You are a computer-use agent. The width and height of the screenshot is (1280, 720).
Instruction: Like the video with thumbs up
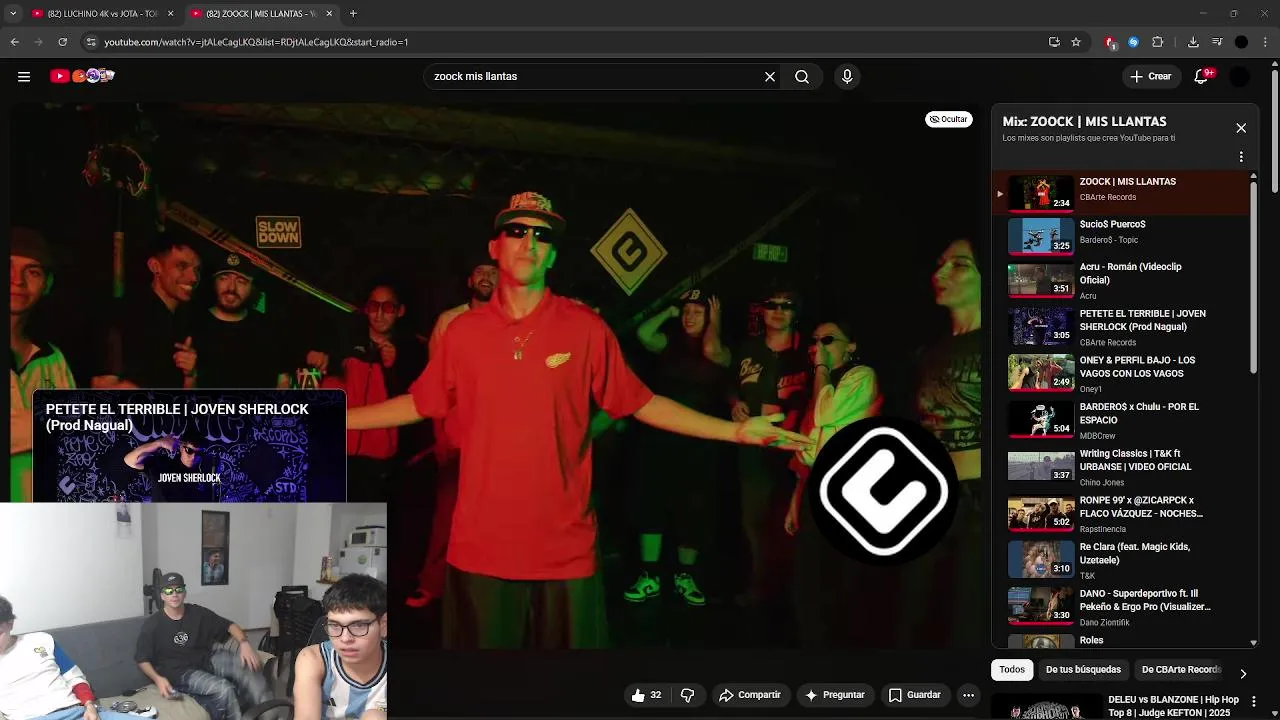(x=646, y=695)
